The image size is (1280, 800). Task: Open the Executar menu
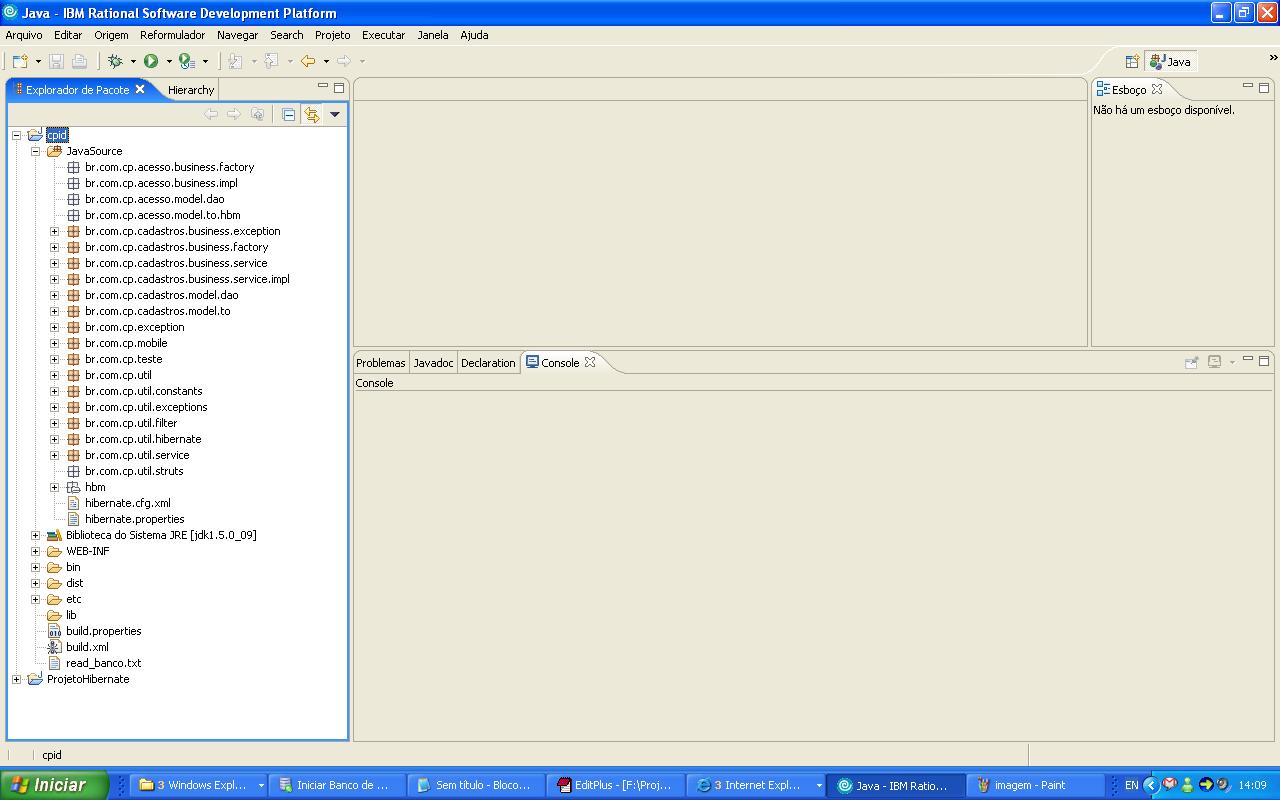coord(384,35)
